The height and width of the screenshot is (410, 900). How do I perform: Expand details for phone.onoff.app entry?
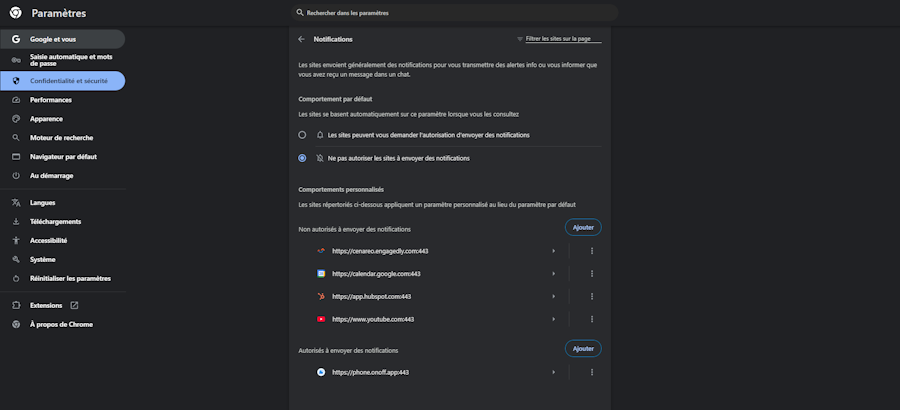tap(553, 372)
